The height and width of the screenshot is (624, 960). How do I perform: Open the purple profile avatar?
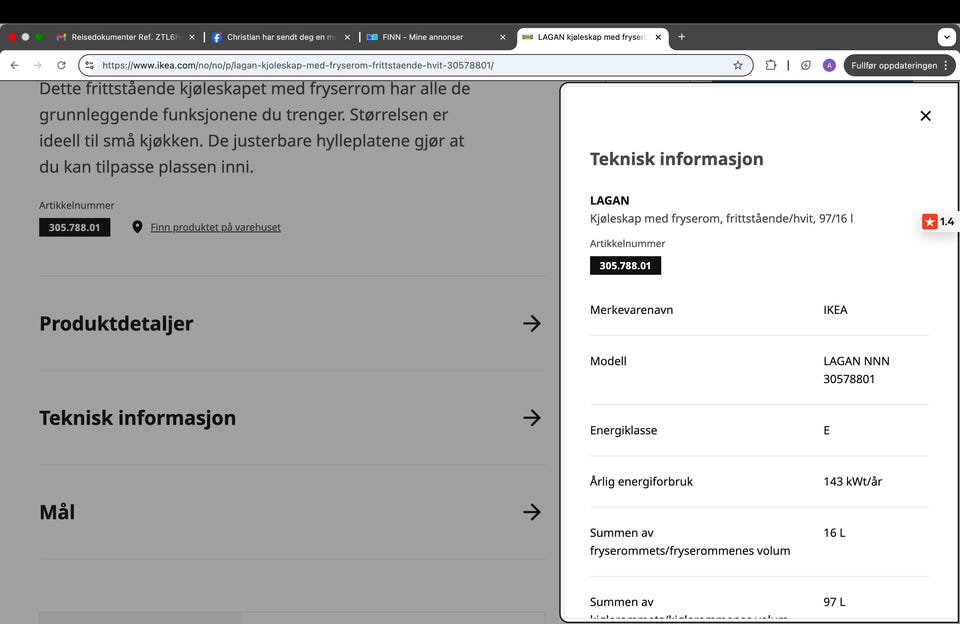[829, 65]
